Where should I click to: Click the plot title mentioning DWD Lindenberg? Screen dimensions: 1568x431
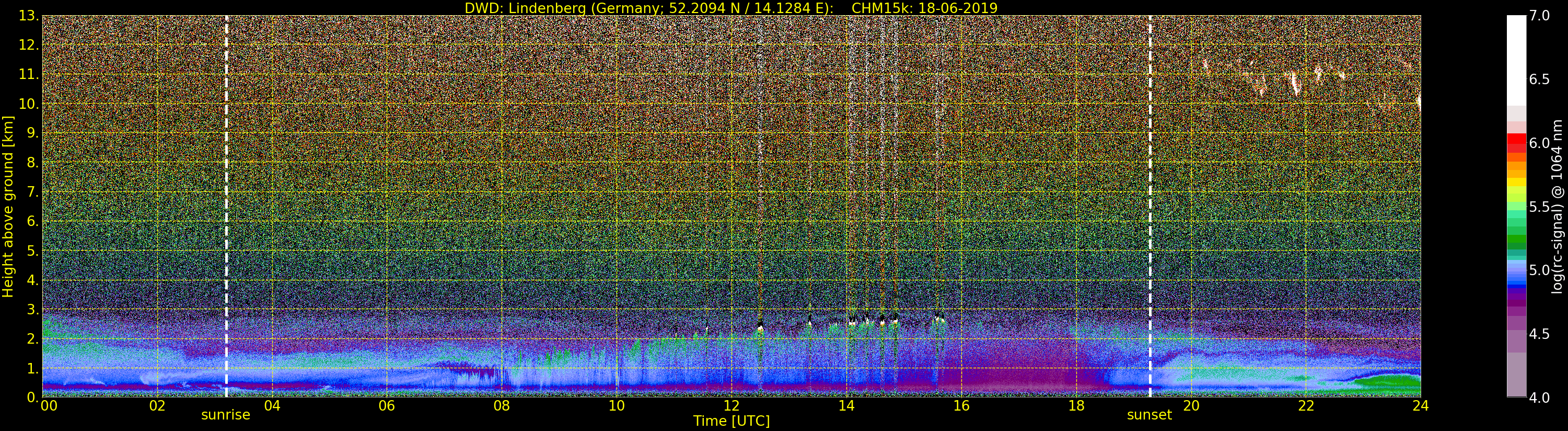731,8
